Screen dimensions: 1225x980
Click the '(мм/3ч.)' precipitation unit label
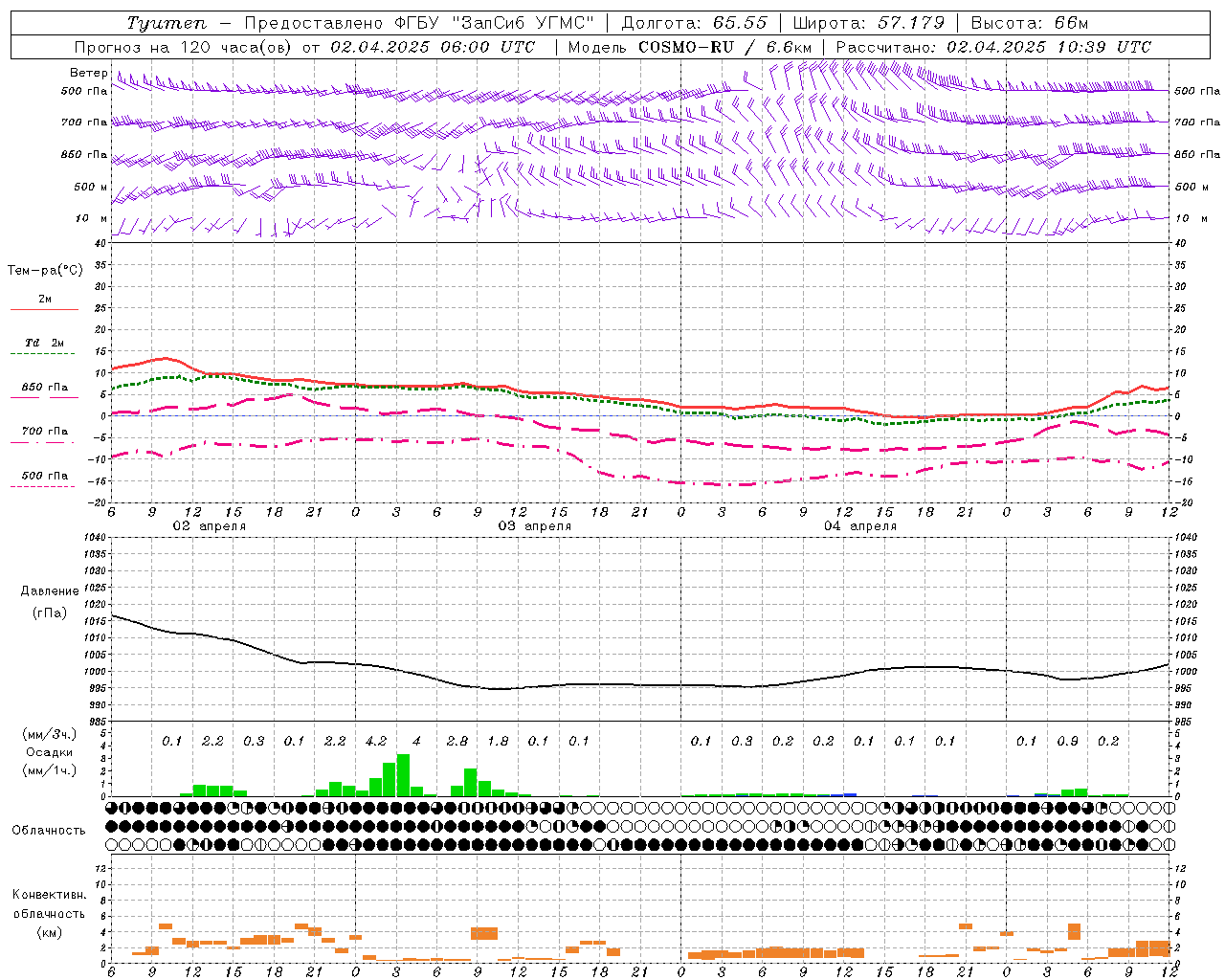click(x=49, y=735)
